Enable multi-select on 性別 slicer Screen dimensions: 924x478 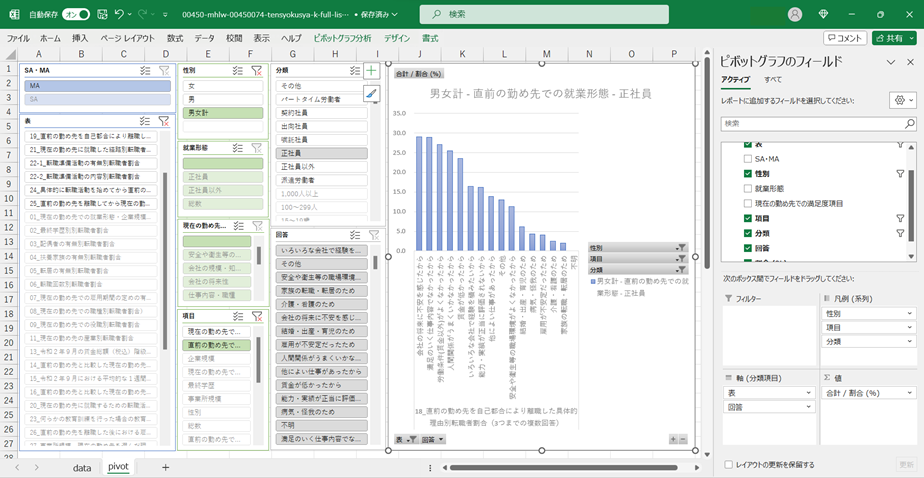click(x=238, y=71)
